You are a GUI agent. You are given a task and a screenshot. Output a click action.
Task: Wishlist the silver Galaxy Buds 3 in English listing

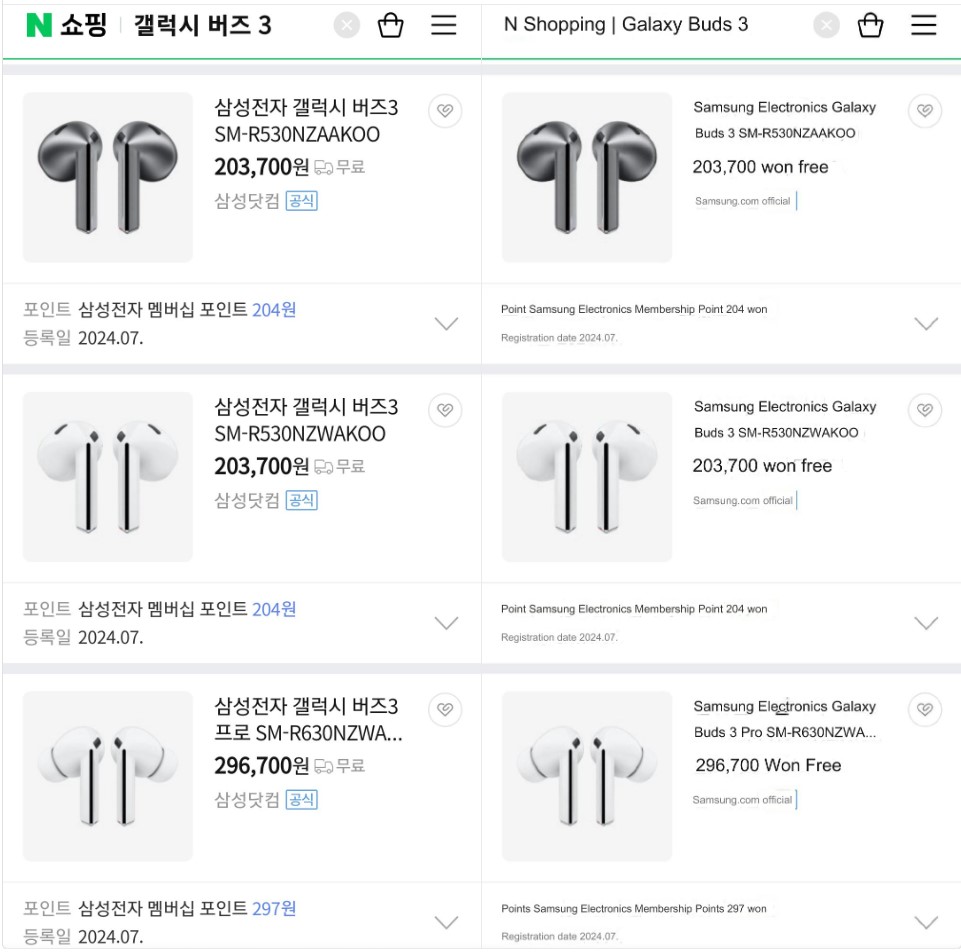coord(925,112)
